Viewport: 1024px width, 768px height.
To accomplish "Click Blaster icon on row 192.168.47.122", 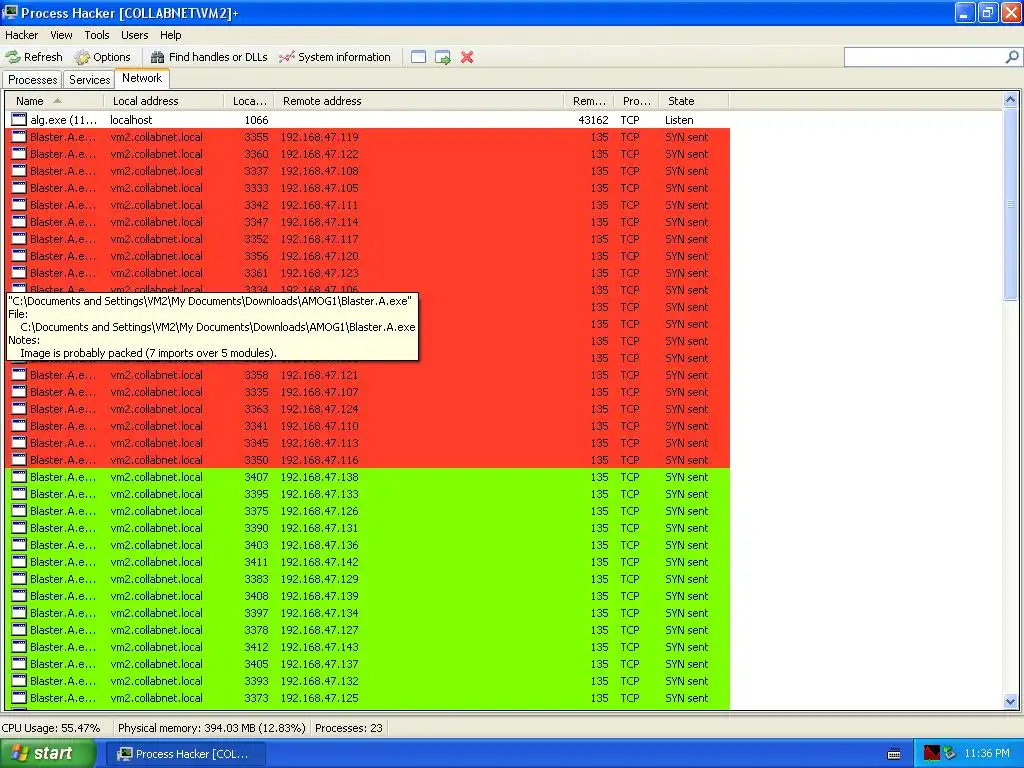I will (19, 153).
